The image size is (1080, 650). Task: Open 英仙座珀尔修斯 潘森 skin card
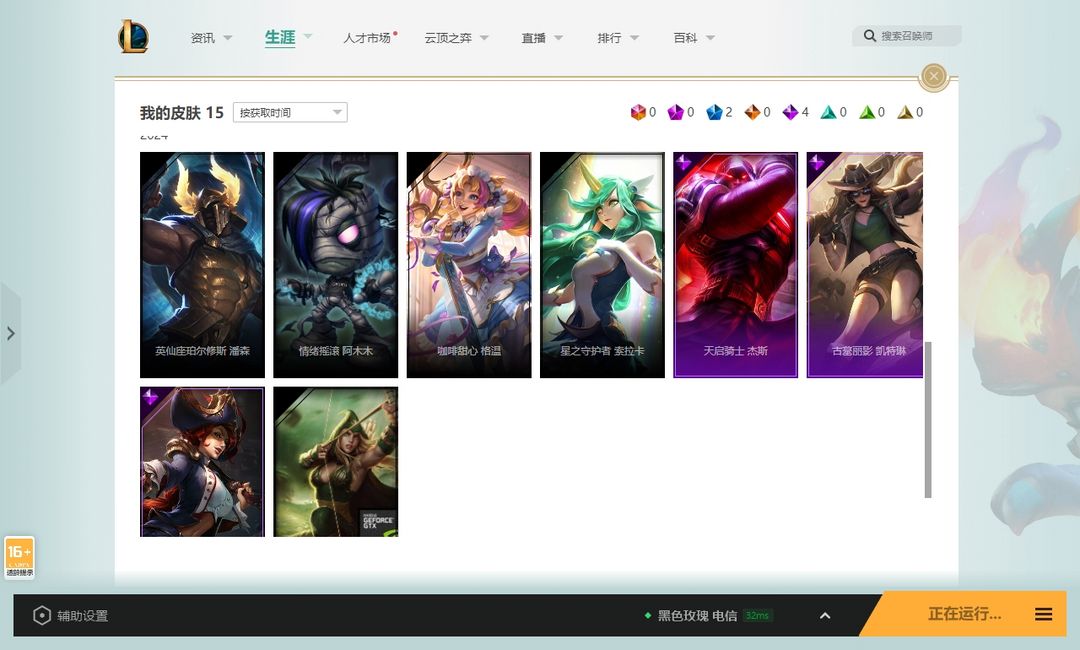pos(202,265)
